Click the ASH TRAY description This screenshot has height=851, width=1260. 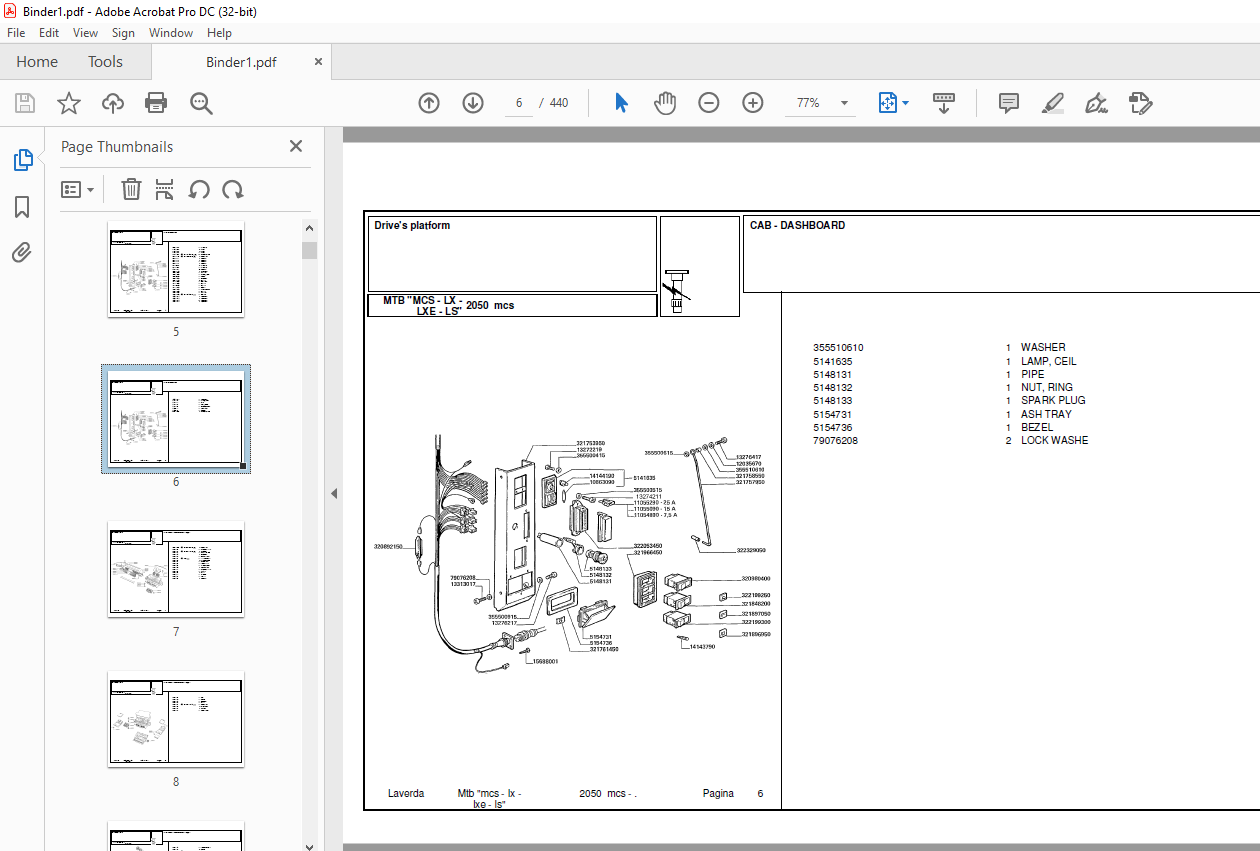pyautogui.click(x=1046, y=414)
